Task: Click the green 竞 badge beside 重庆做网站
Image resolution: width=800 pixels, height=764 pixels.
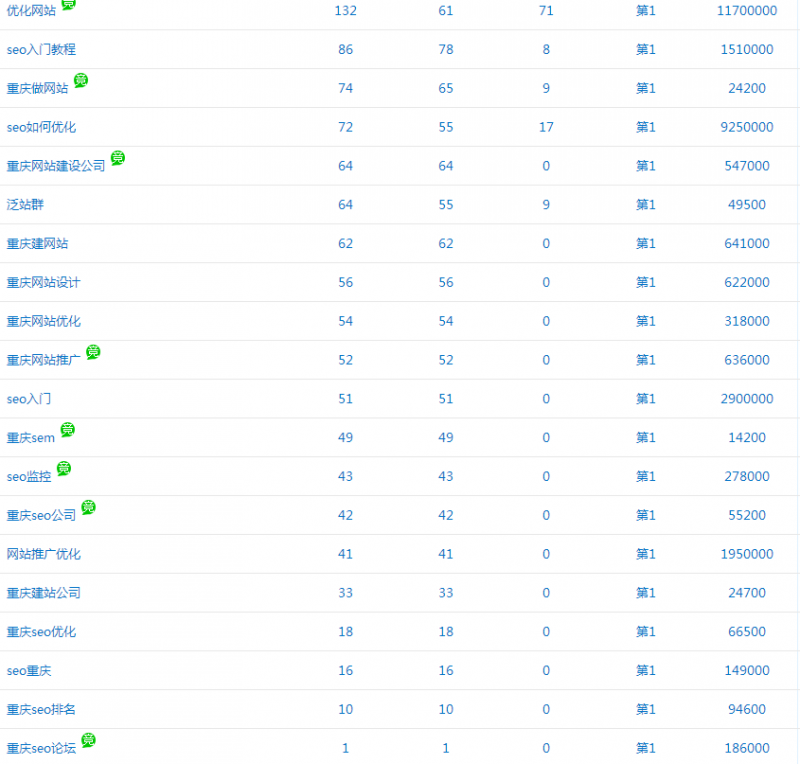Action: point(81,80)
